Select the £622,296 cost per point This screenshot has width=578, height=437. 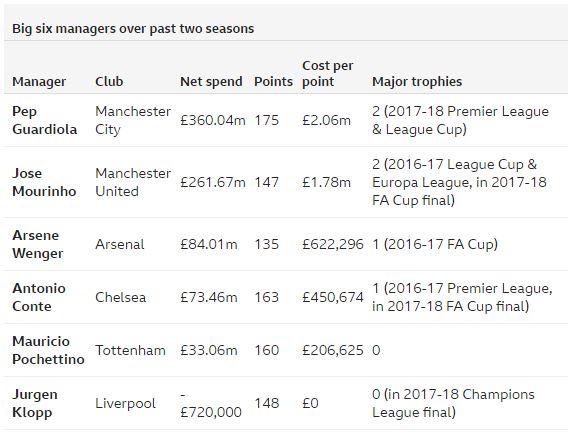[332, 244]
